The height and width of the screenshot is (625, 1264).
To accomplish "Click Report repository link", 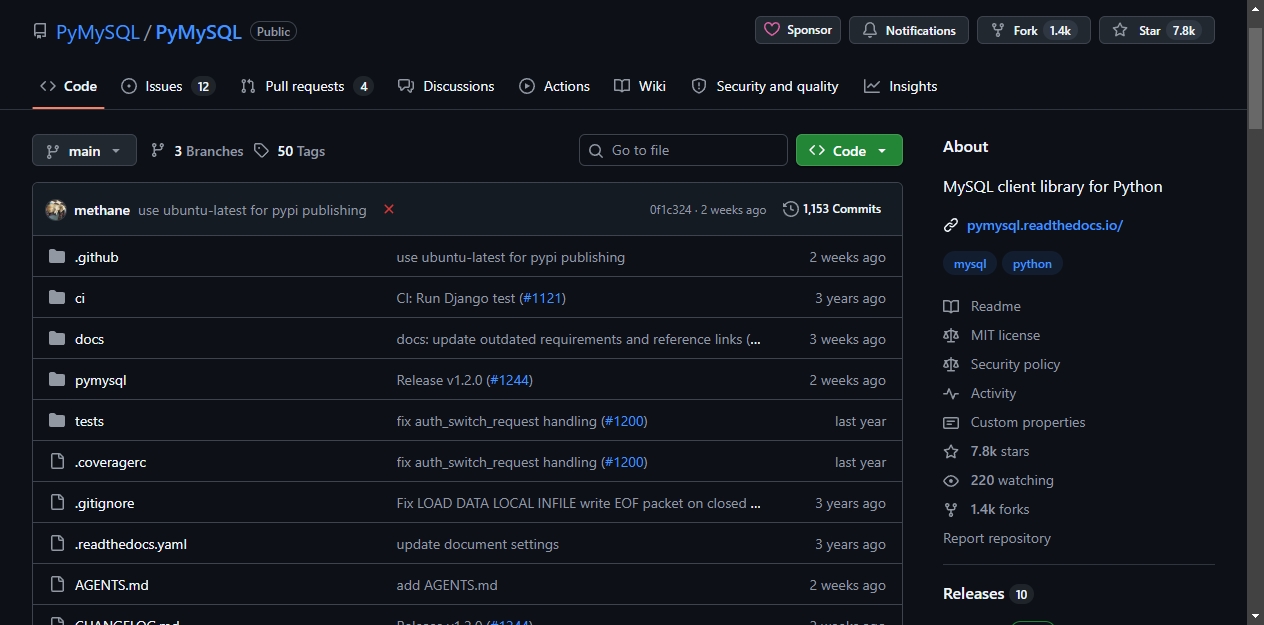I will (x=997, y=538).
